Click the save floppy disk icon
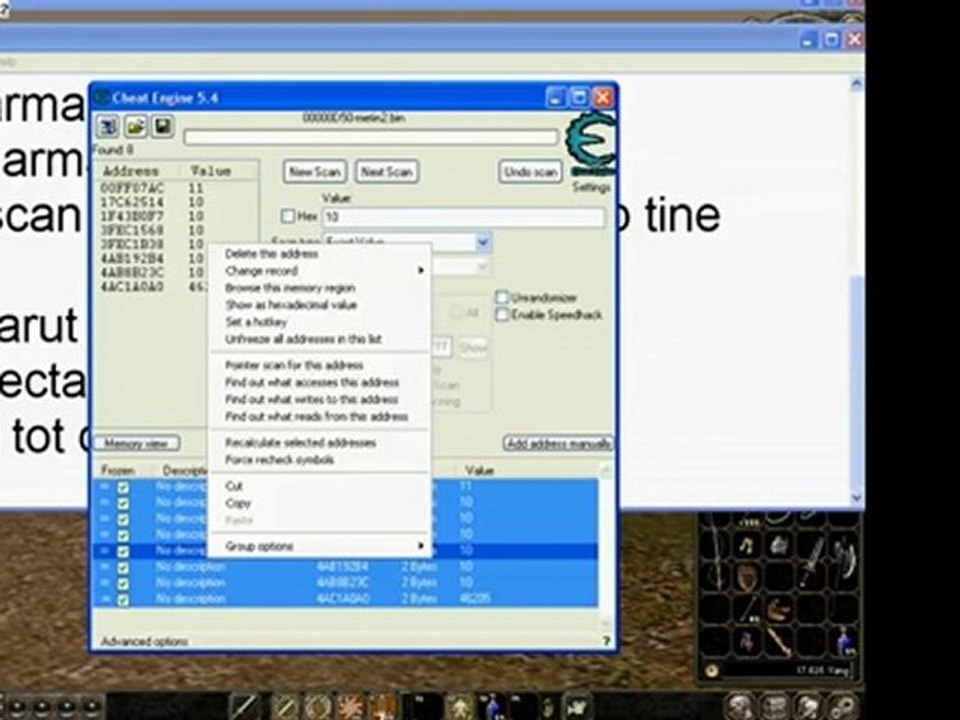 tap(162, 127)
